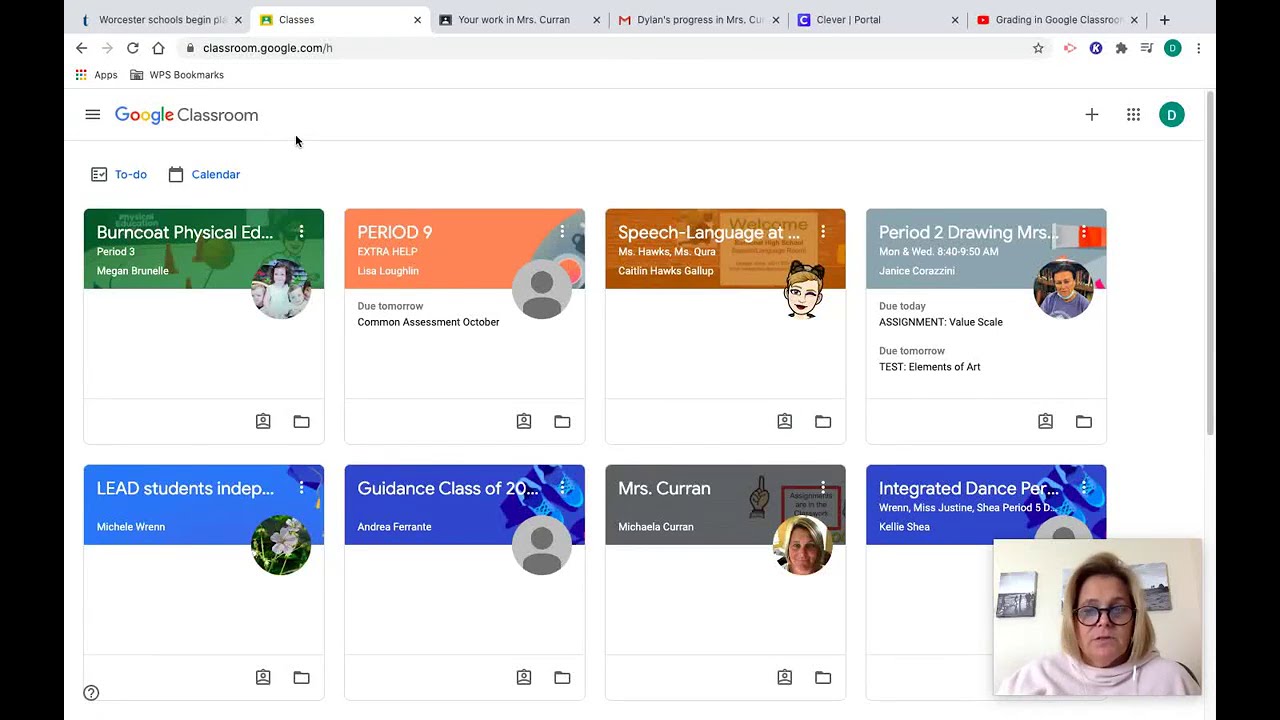Click Janice Corazzini's teacher photo

(x=1063, y=289)
